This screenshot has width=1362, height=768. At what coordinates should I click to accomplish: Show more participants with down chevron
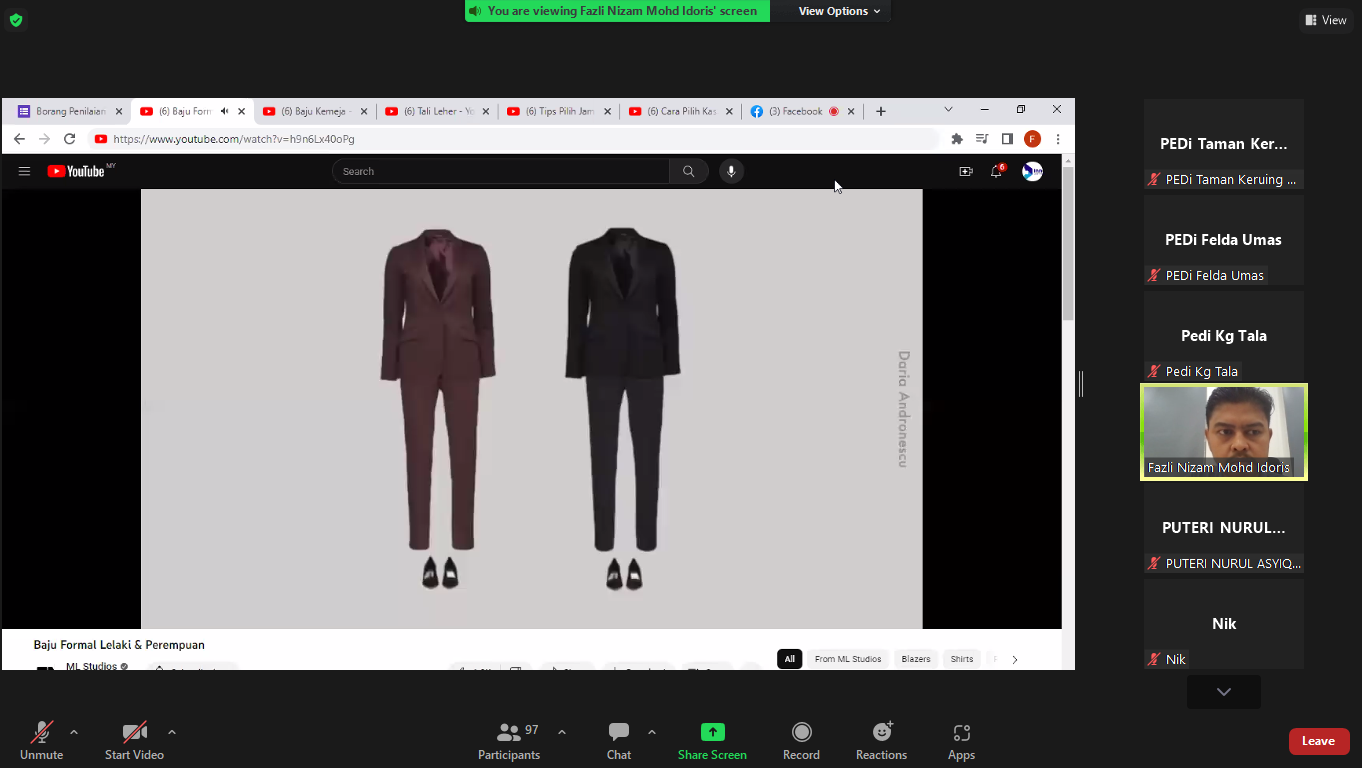(x=1223, y=692)
